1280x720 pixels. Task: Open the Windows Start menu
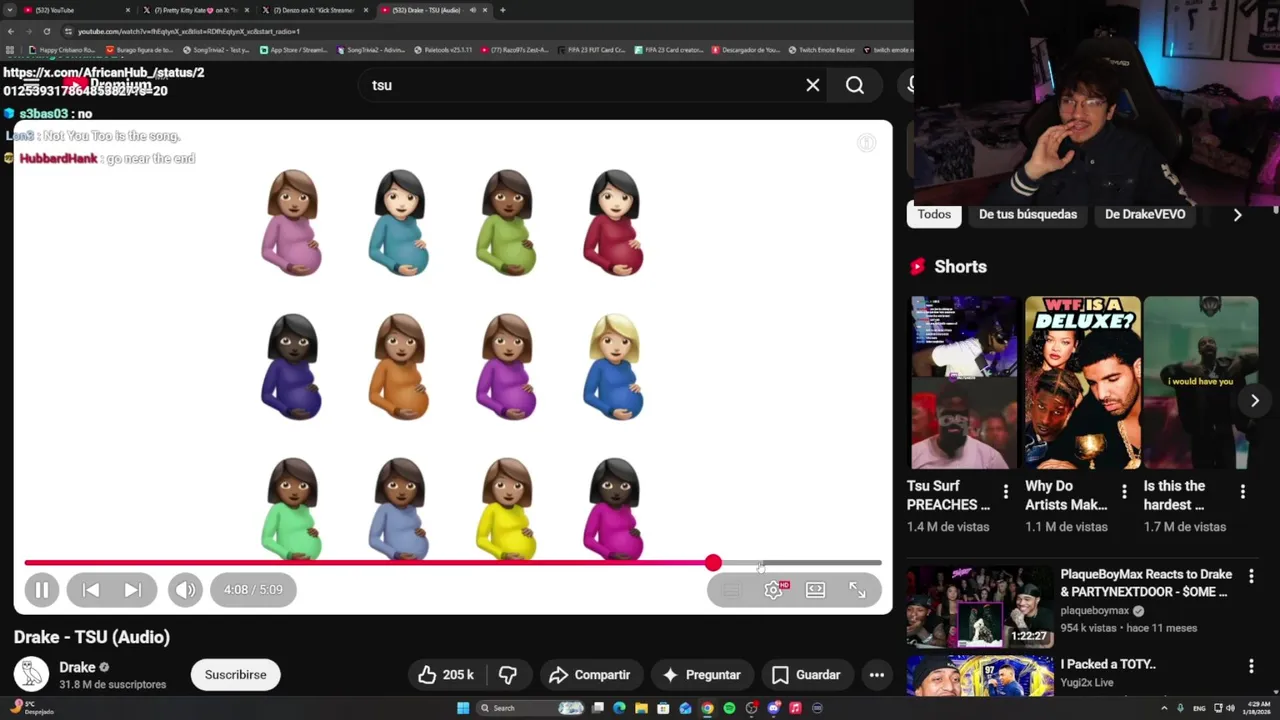[x=463, y=708]
